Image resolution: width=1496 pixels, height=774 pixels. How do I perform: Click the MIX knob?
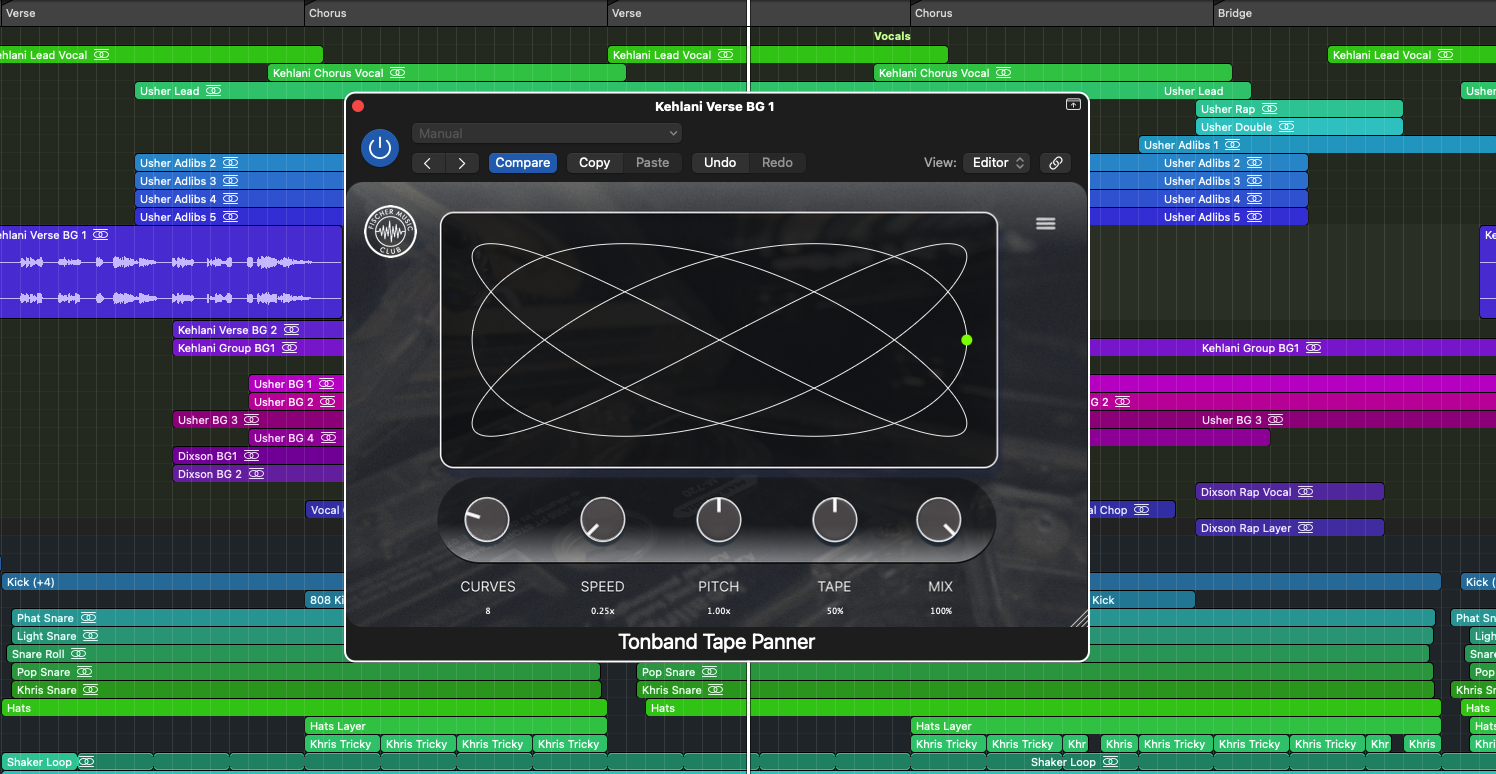point(939,520)
